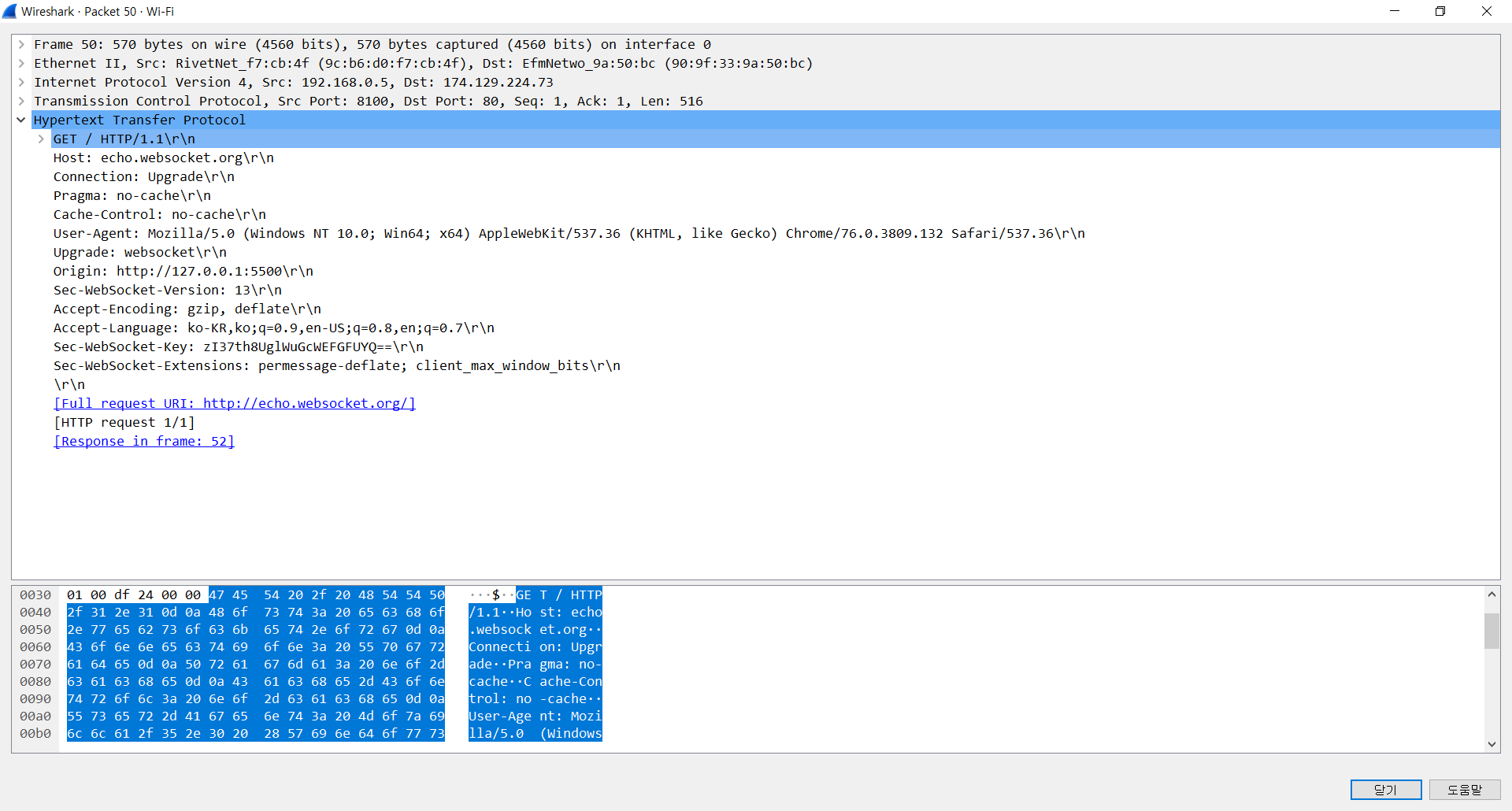Select the Upgrade: websocket line
1512x811 pixels.
click(x=140, y=252)
